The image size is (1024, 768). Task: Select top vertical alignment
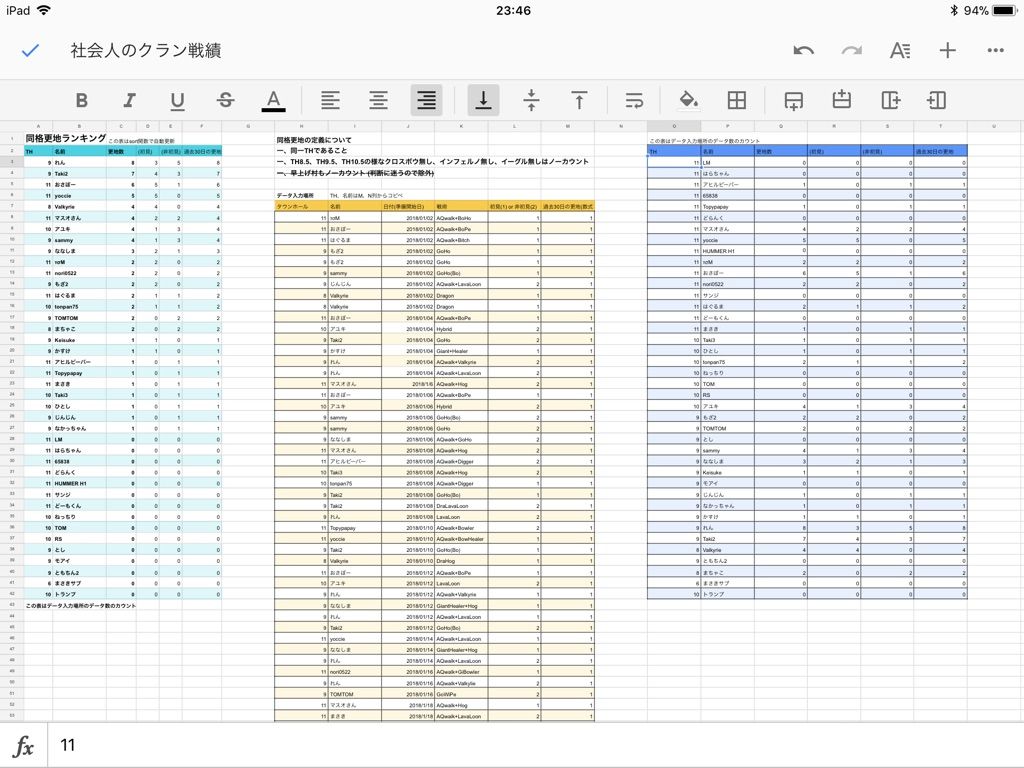(x=579, y=100)
